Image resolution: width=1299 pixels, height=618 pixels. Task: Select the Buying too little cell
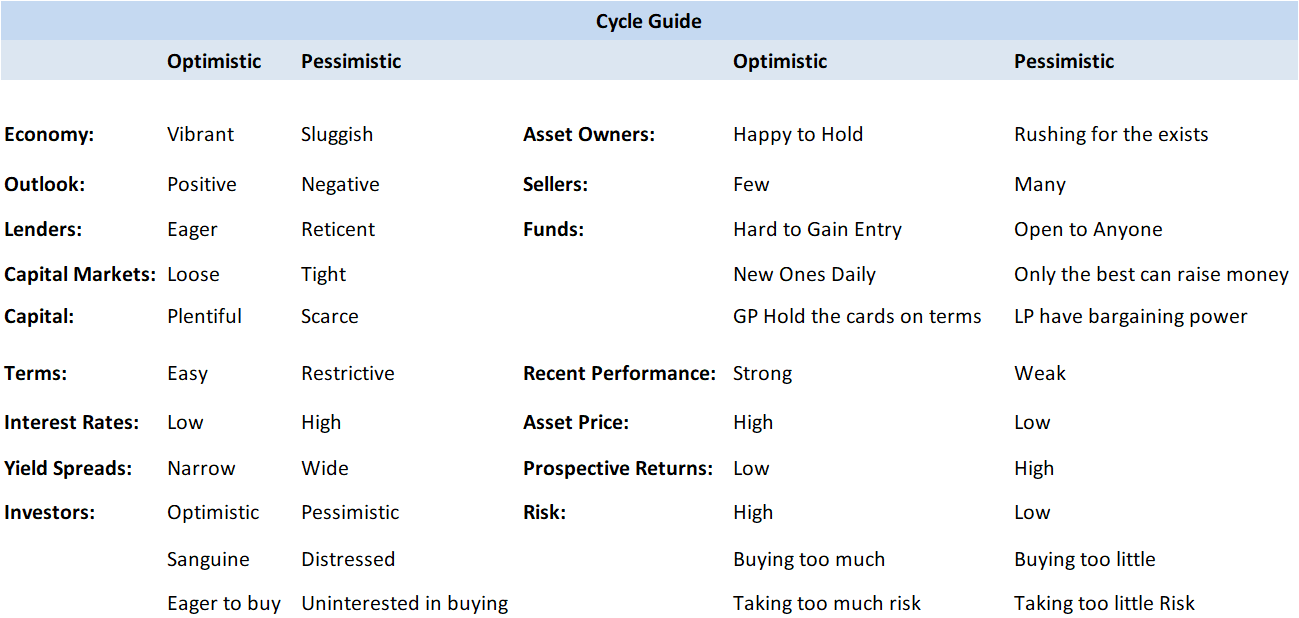click(x=1085, y=560)
